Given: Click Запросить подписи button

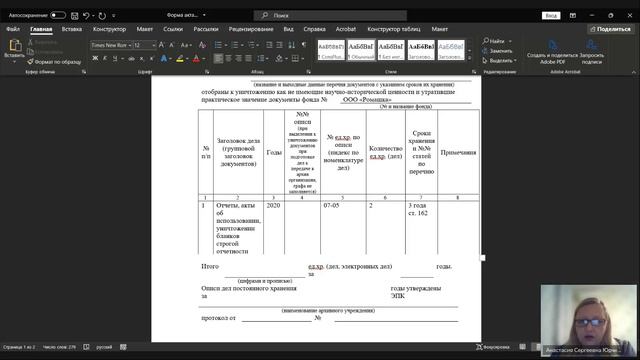Looking at the screenshot, I should point(591,52).
